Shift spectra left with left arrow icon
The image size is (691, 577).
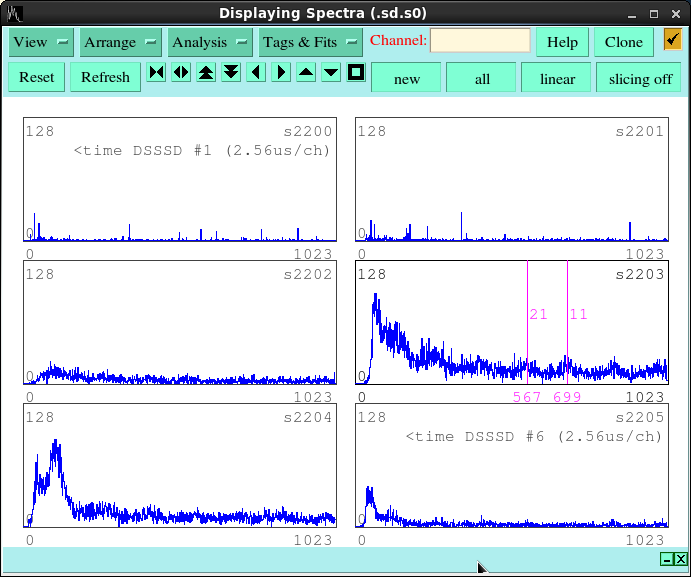click(256, 72)
